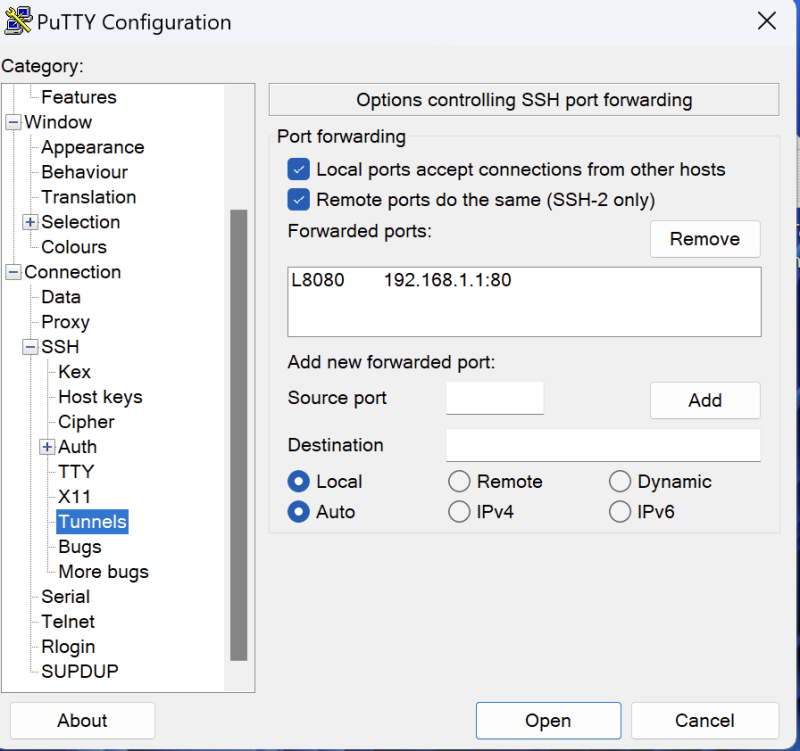Screen dimensions: 800x751
Task: Click the category tree vertical scrollbar
Action: (x=238, y=435)
